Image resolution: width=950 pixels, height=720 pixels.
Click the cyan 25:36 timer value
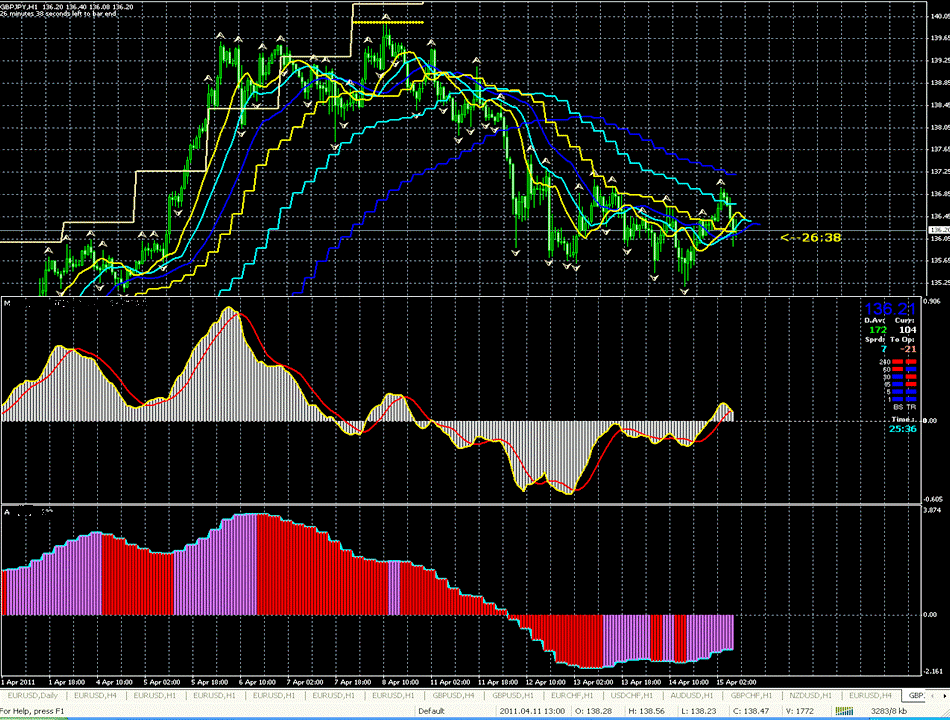tap(903, 429)
